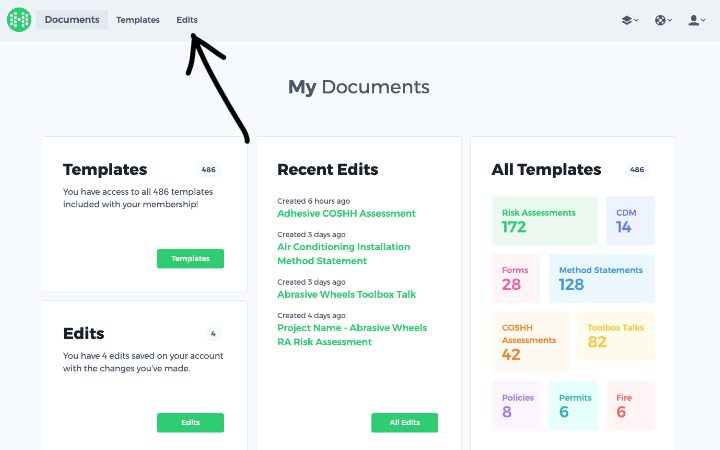Go to the Edits nav tab
This screenshot has height=450, width=720.
[187, 20]
